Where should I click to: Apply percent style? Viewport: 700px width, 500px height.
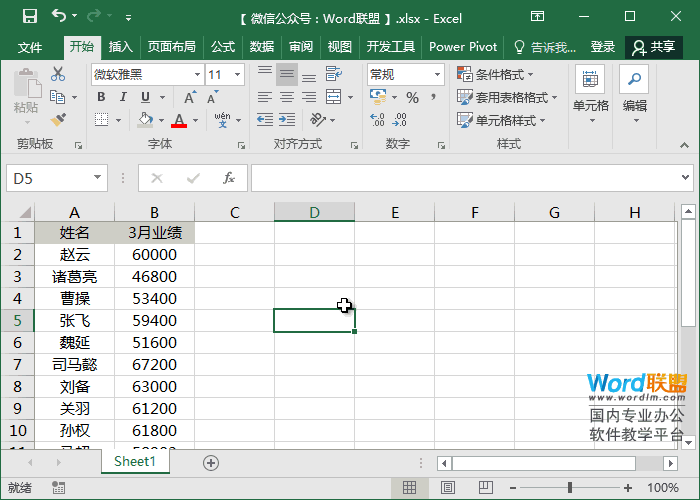pyautogui.click(x=412, y=98)
